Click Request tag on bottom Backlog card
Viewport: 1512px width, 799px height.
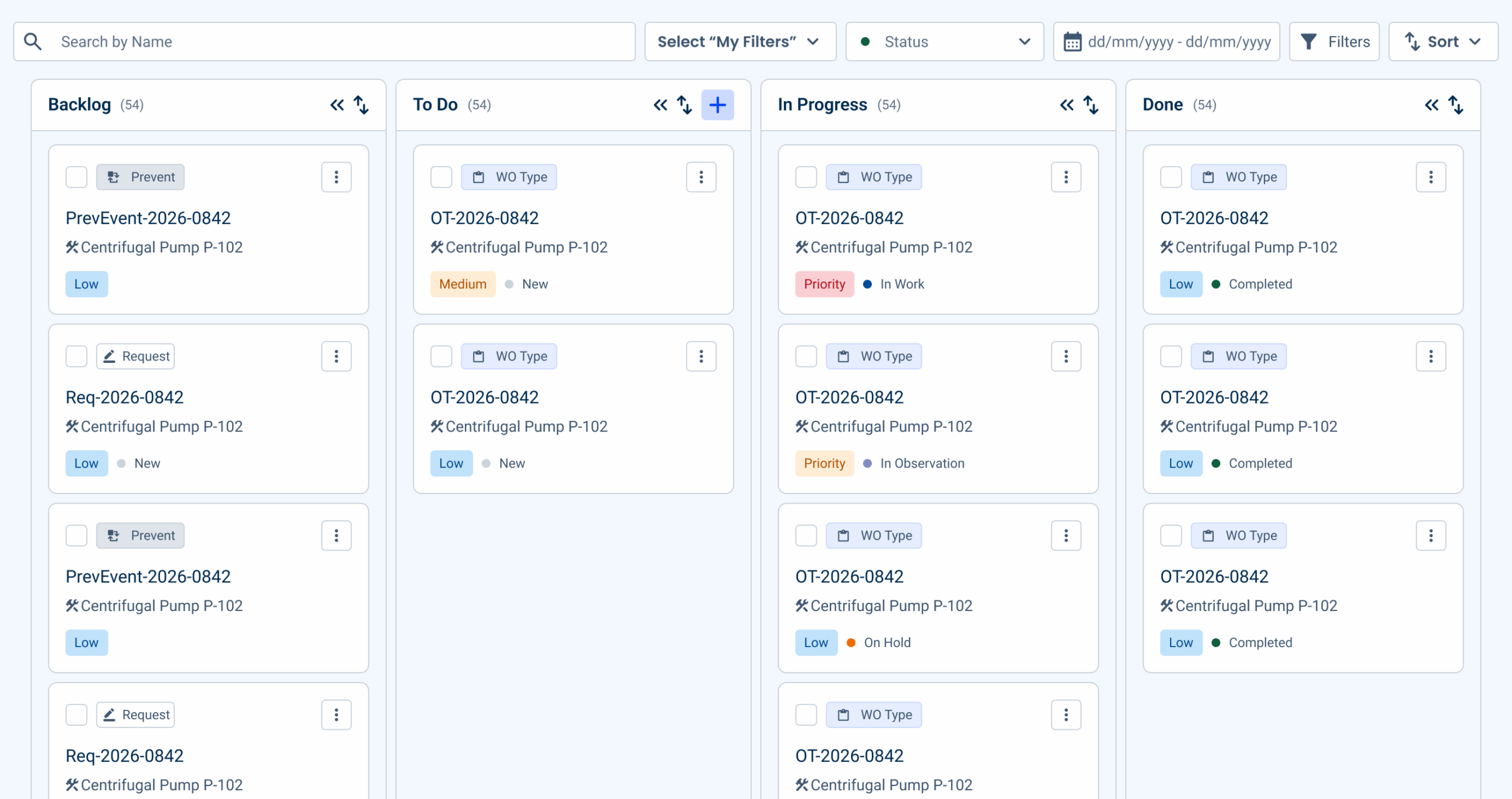click(136, 715)
